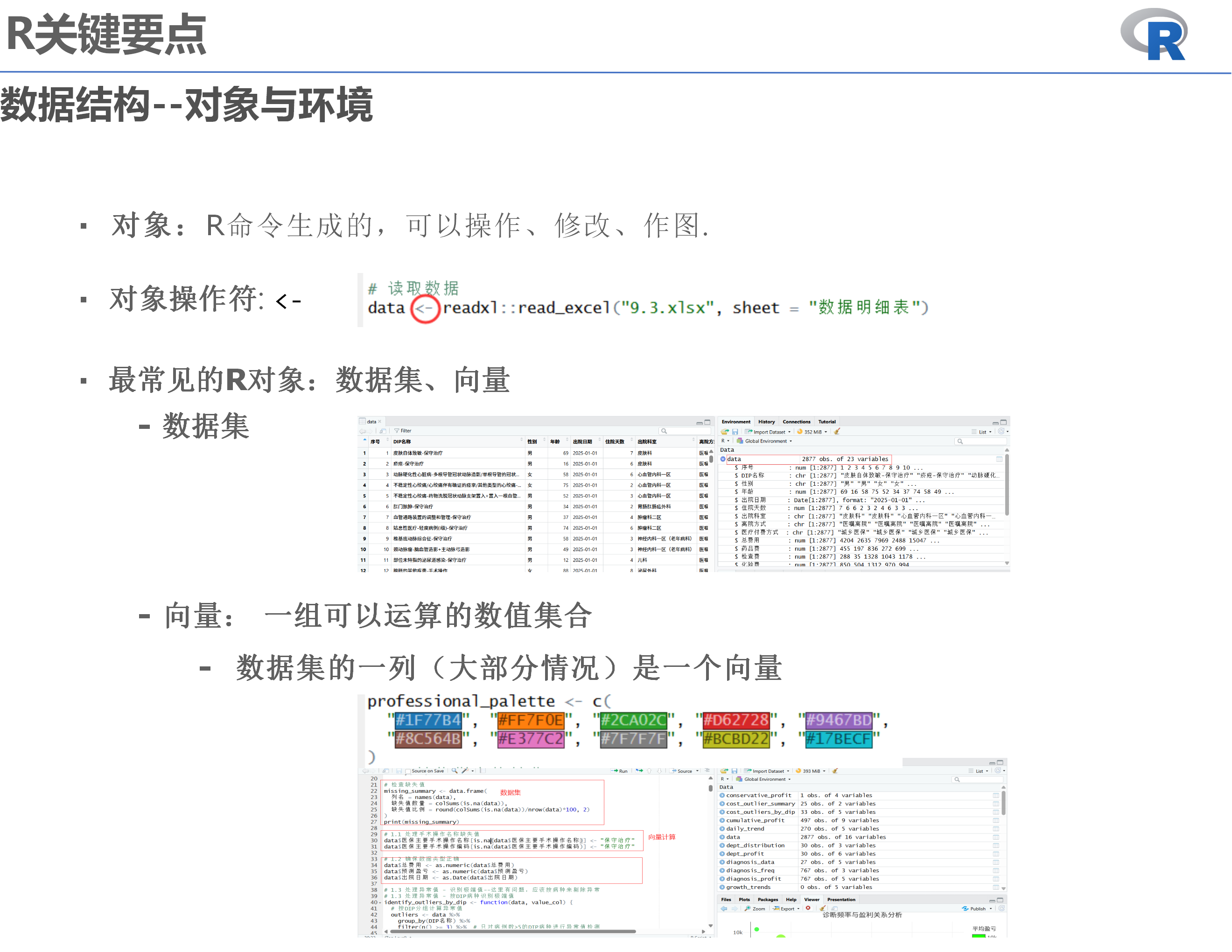Click go to previous section up arrow

[x=649, y=770]
